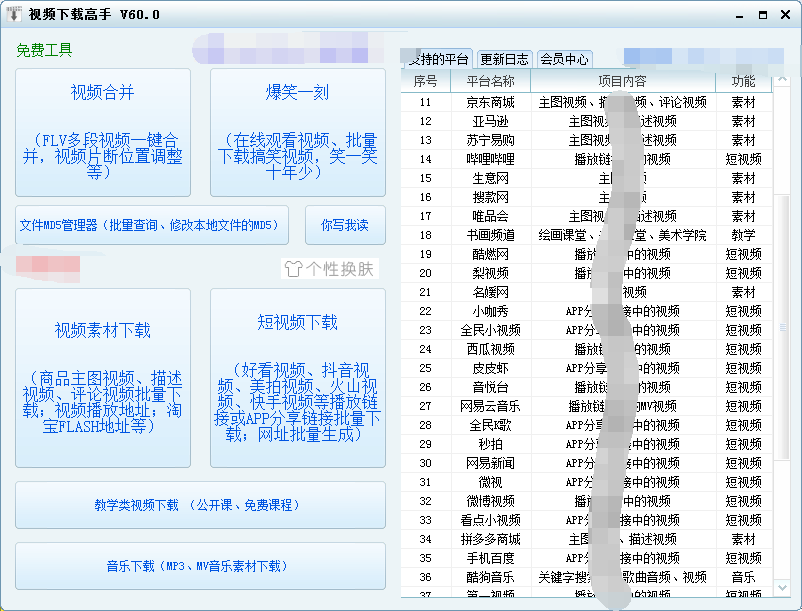Image resolution: width=802 pixels, height=611 pixels.
Task: Select 名媛网 row
Action: click(587, 292)
